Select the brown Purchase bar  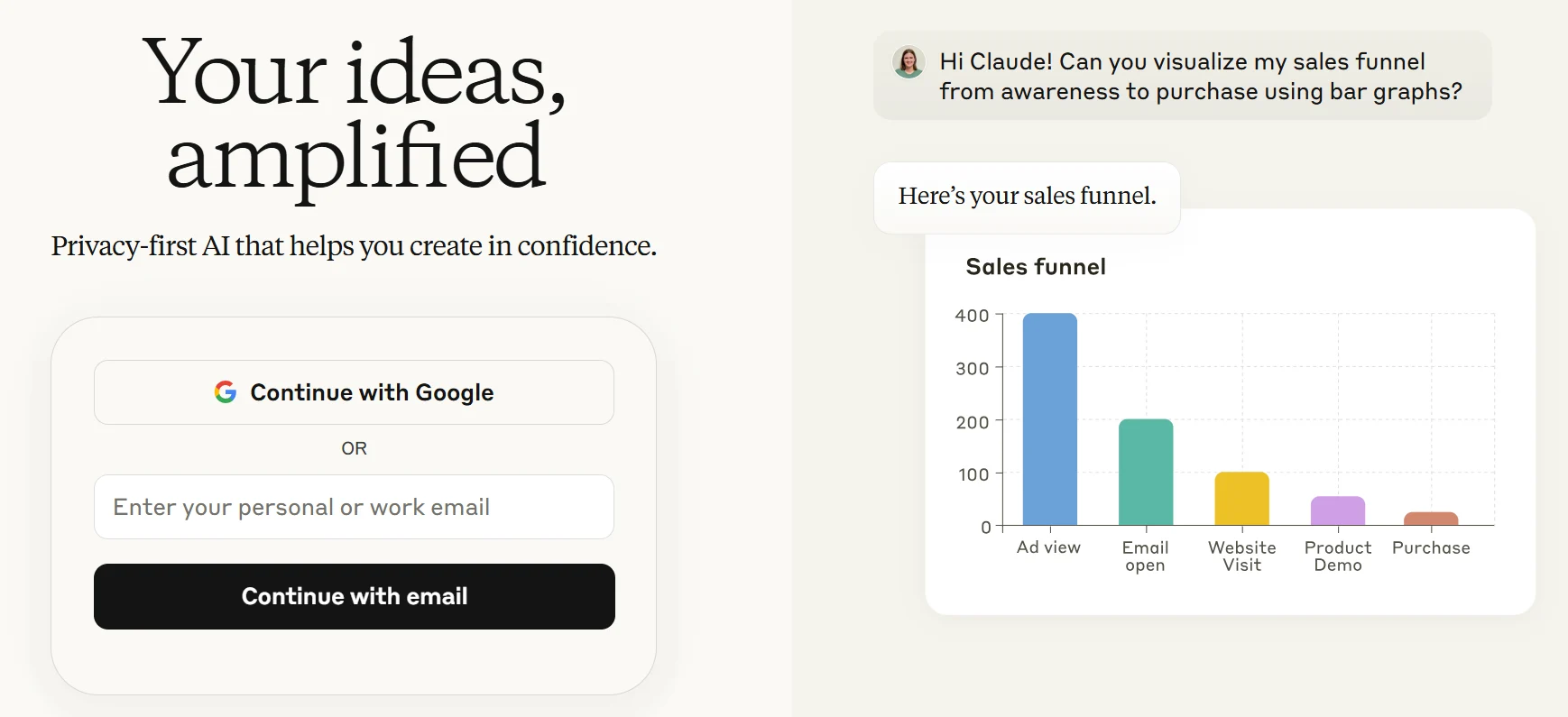pos(1431,519)
